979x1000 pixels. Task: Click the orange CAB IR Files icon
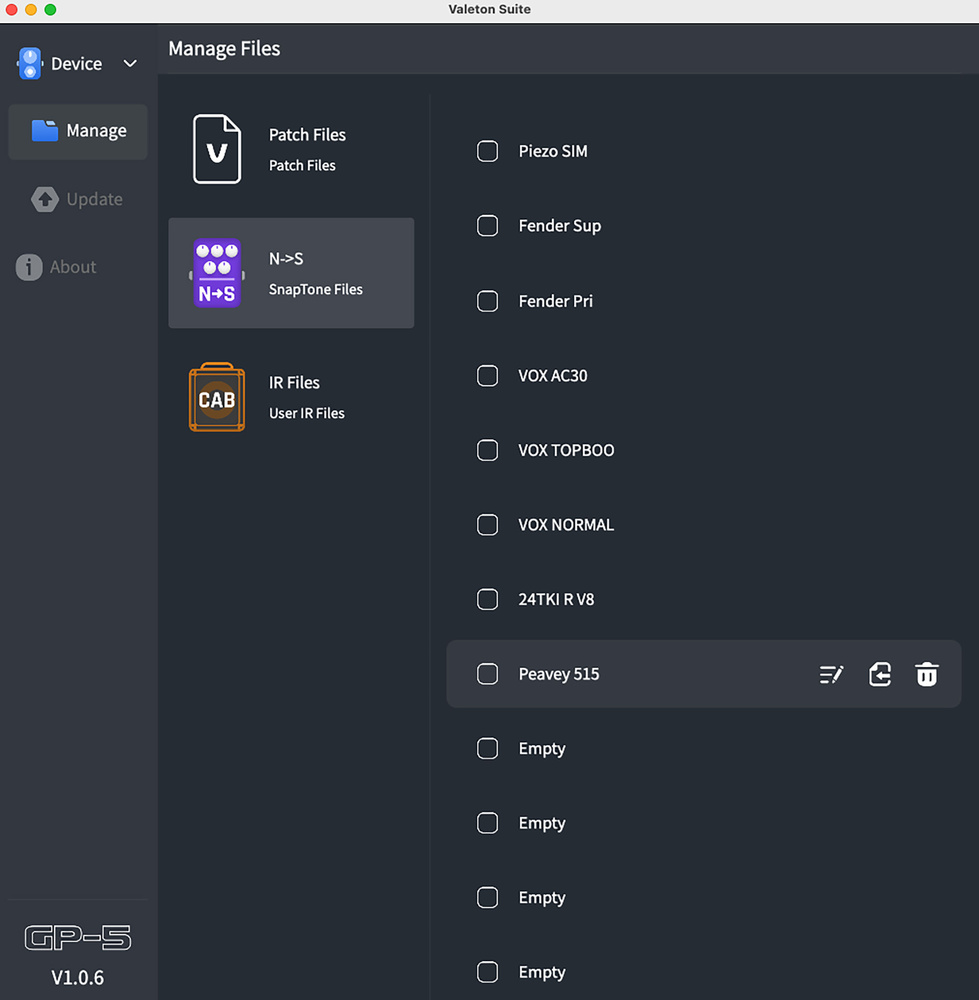point(217,397)
